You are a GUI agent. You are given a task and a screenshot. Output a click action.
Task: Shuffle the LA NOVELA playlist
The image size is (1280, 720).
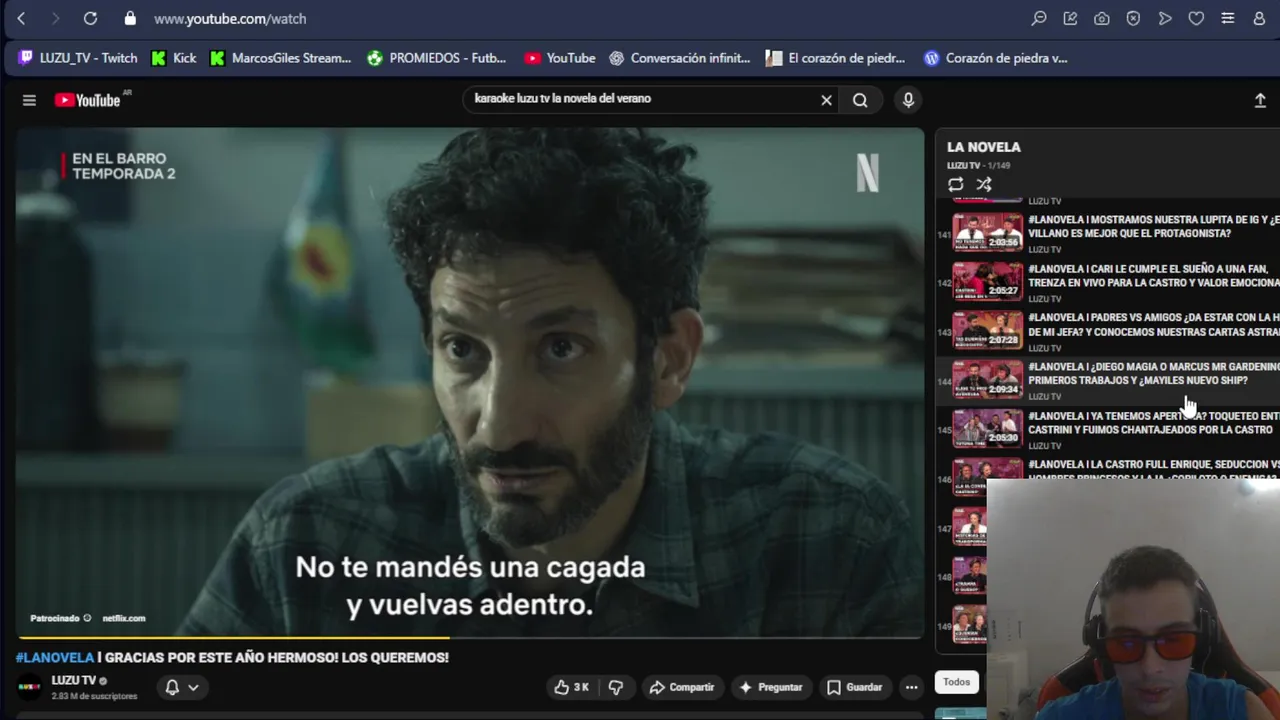point(984,184)
